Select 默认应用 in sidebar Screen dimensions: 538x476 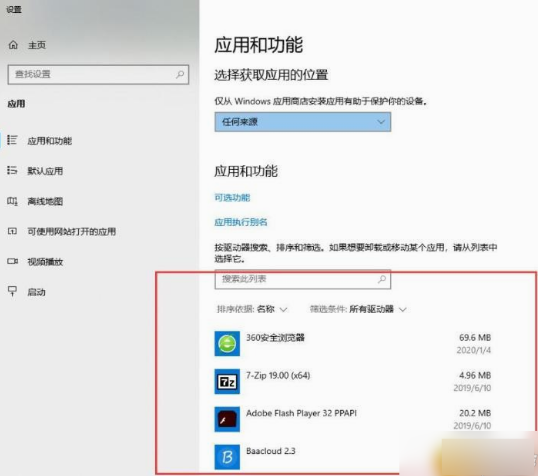(45, 171)
